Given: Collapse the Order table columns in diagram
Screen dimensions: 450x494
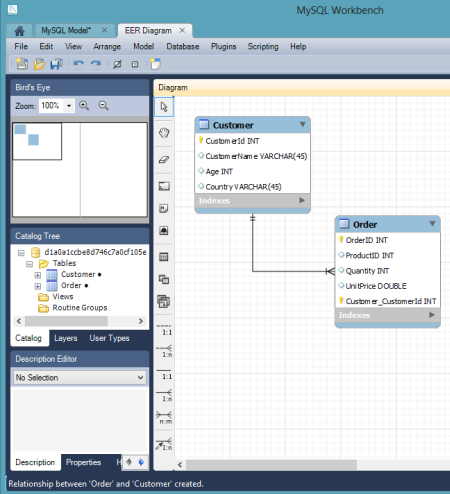Looking at the screenshot, I should (432, 224).
